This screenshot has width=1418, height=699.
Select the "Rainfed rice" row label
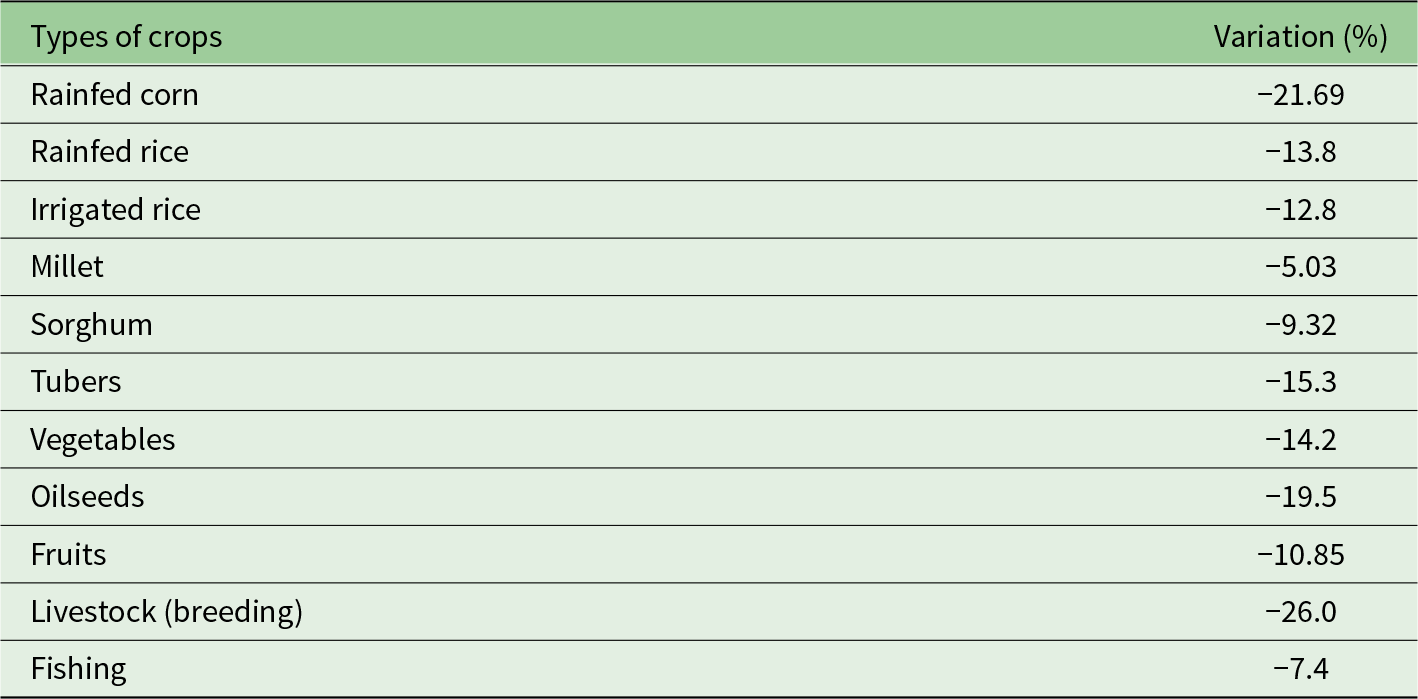110,152
